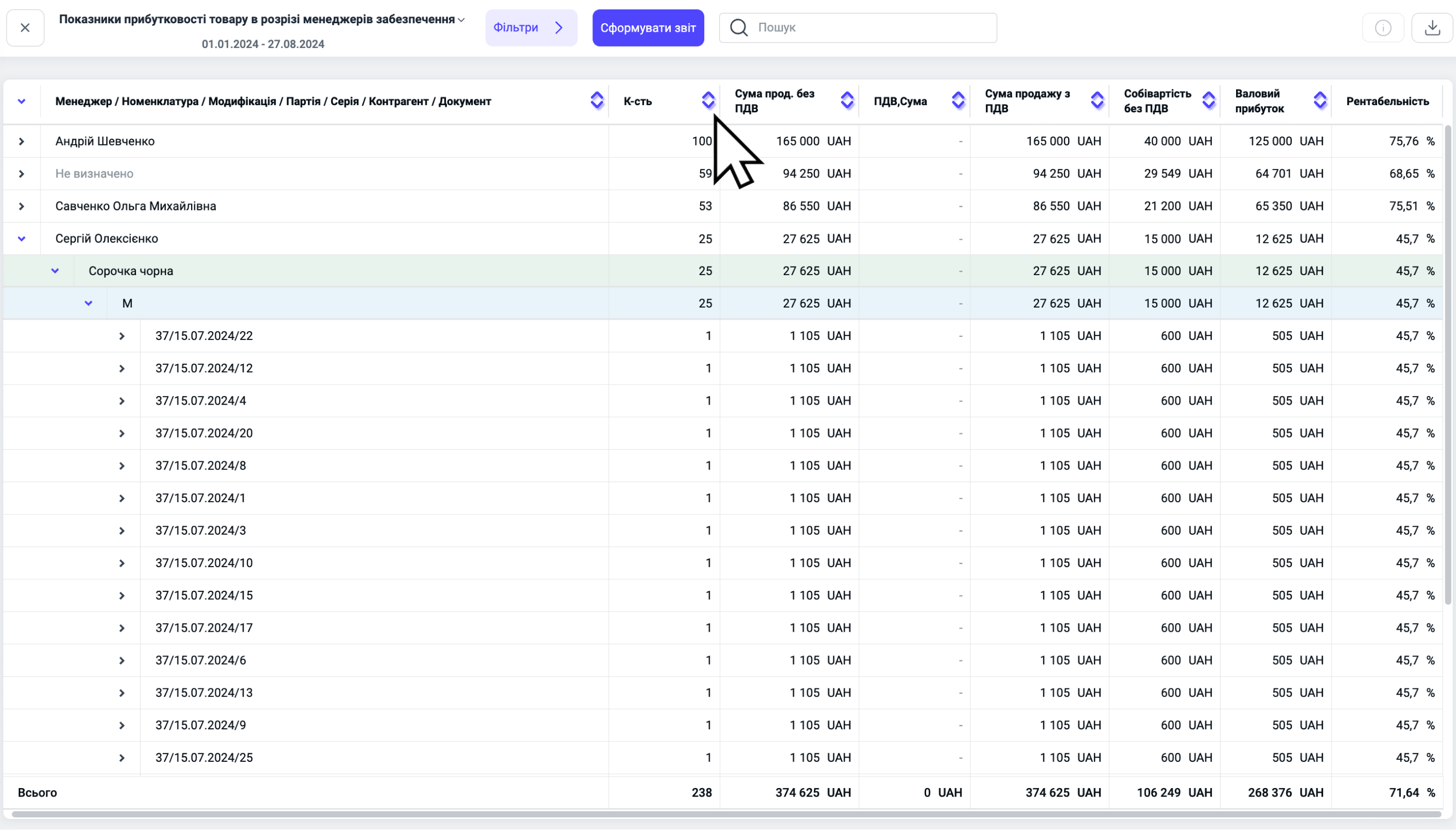This screenshot has height=830, width=1456.
Task: Expand document 37/15.07.2024/13
Action: [x=122, y=693]
